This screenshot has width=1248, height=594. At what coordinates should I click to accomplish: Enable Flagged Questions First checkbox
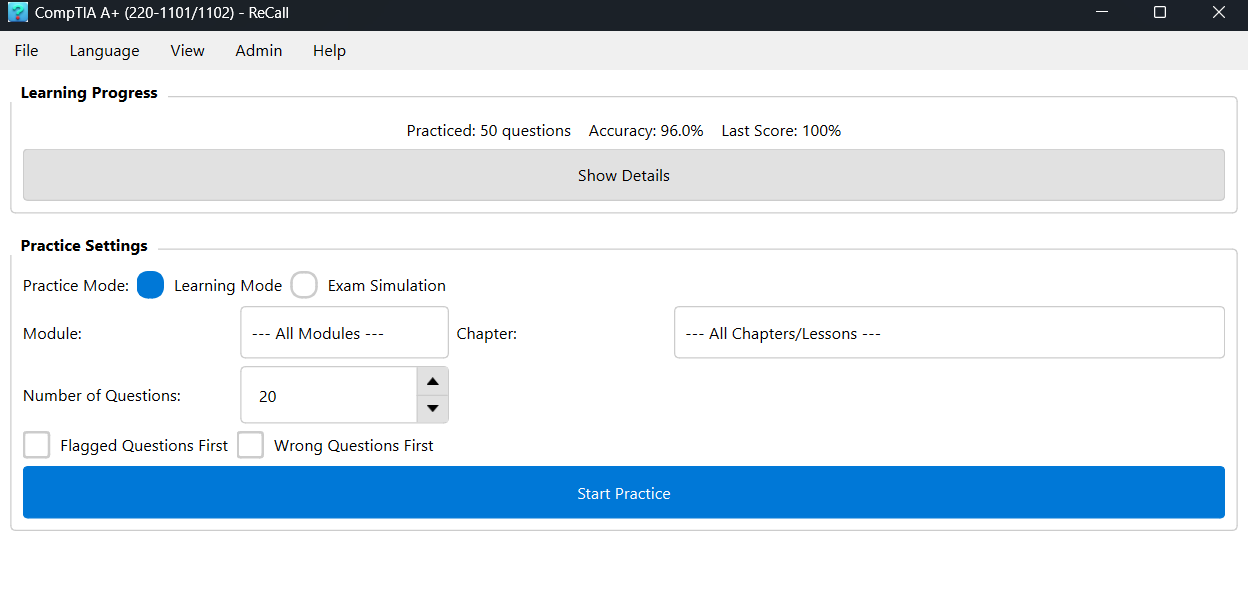coord(37,445)
